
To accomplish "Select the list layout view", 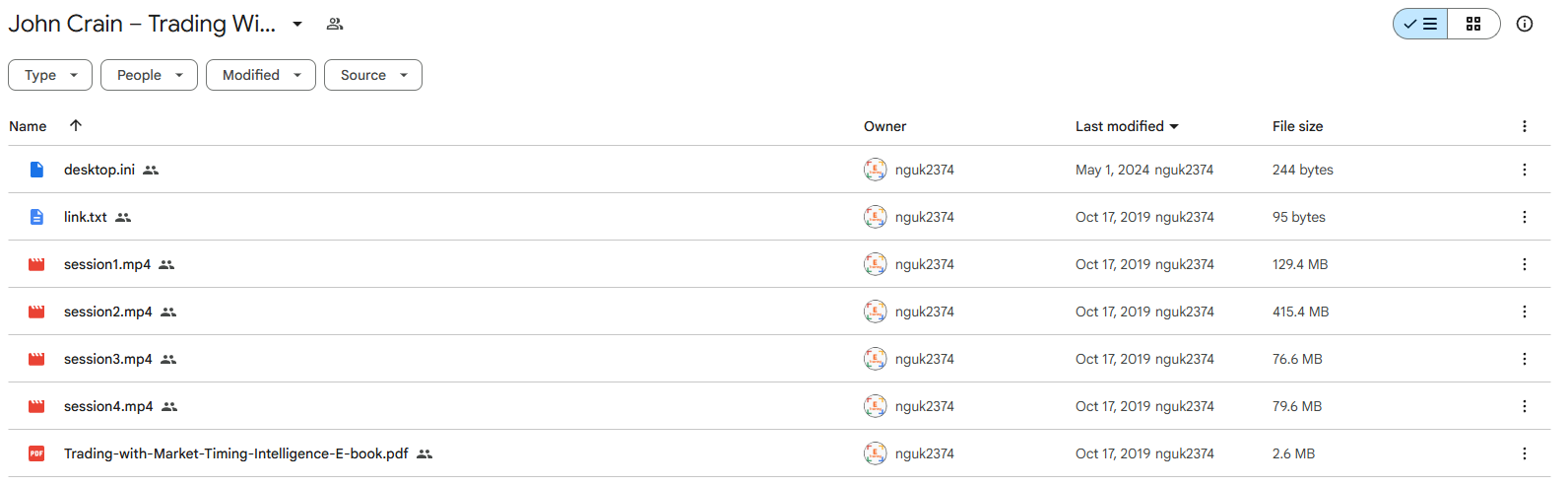I will (x=1420, y=24).
